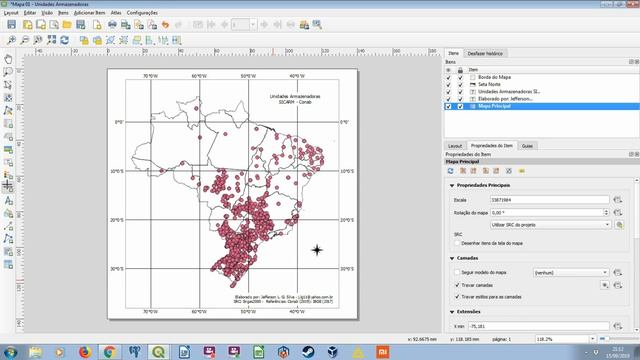640x360 pixels.
Task: Open Firefox from the Windows taskbar
Action: click(x=85, y=352)
